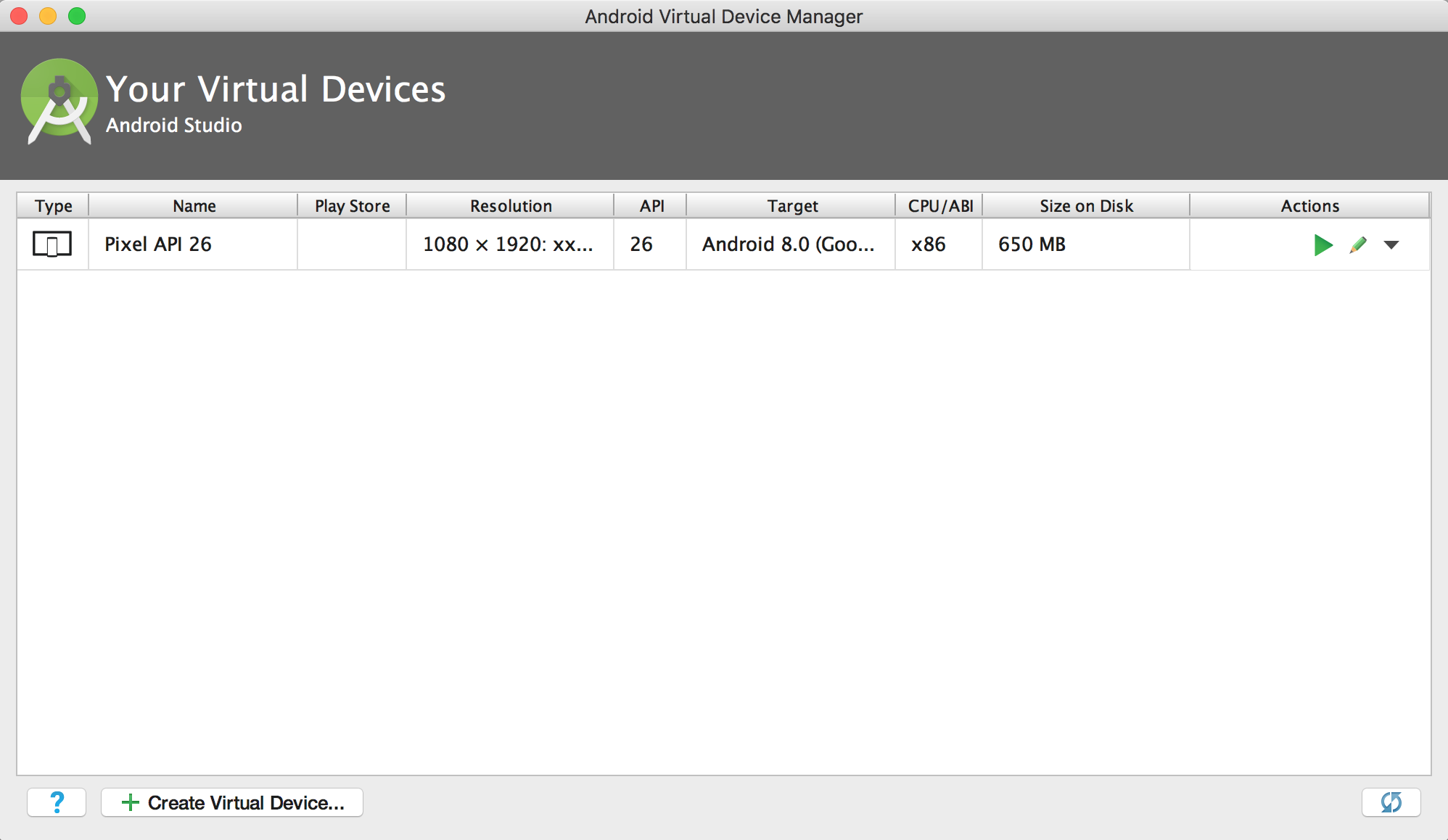Close the Android Virtual Device Manager window
The image size is (1448, 840).
coord(20,16)
